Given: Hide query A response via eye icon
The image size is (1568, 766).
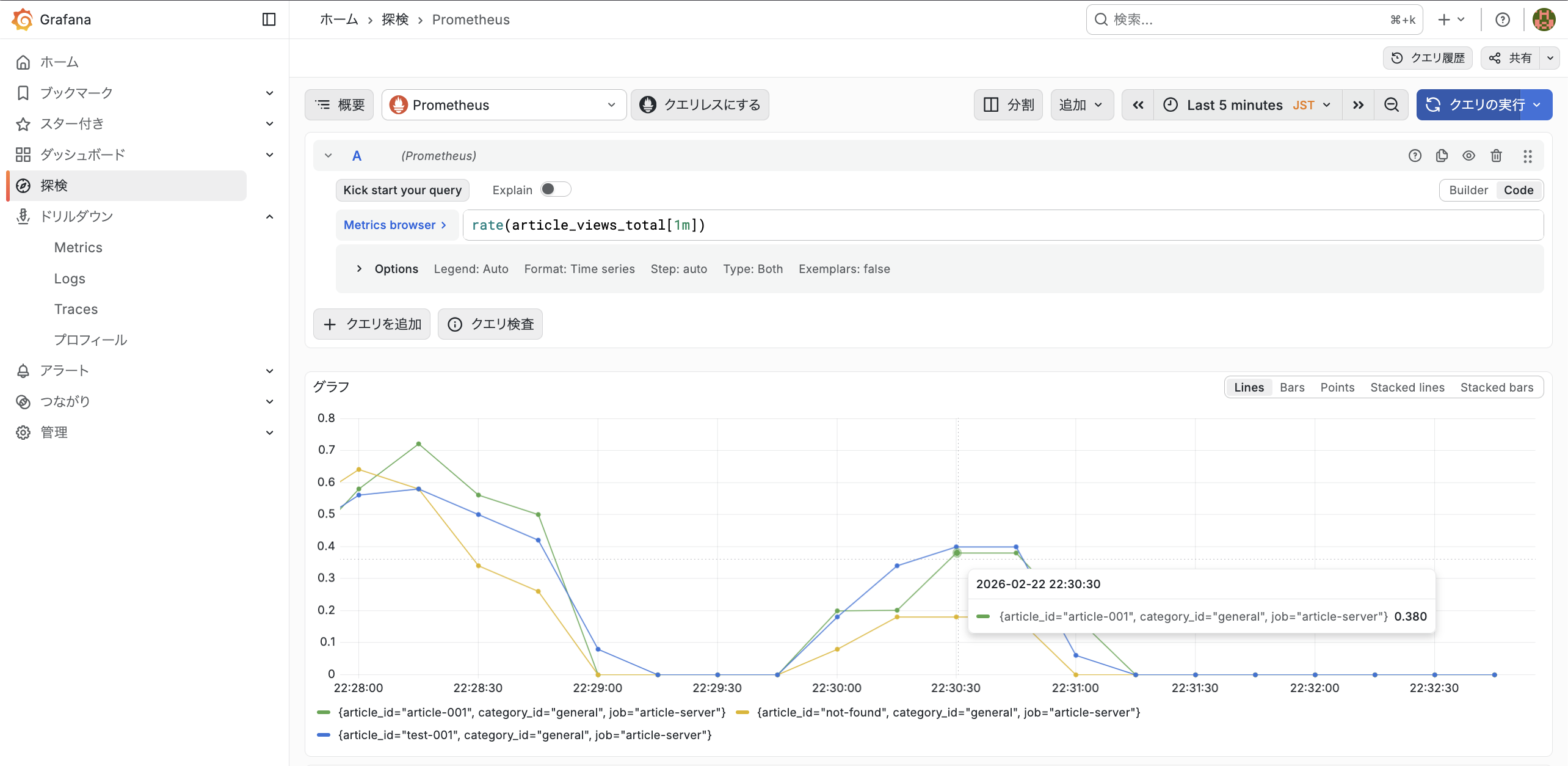Looking at the screenshot, I should point(1468,156).
